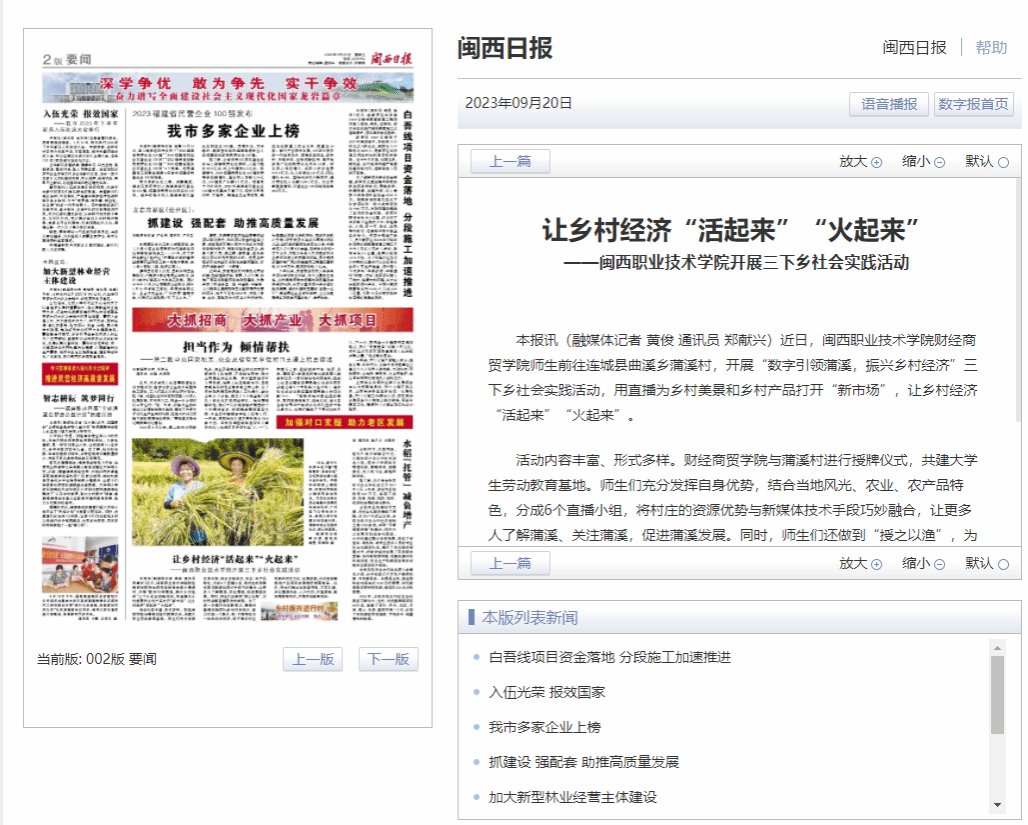Open article 白吾线项目资金落地 分段施工加速推进
This screenshot has height=825, width=1028.
[609, 657]
